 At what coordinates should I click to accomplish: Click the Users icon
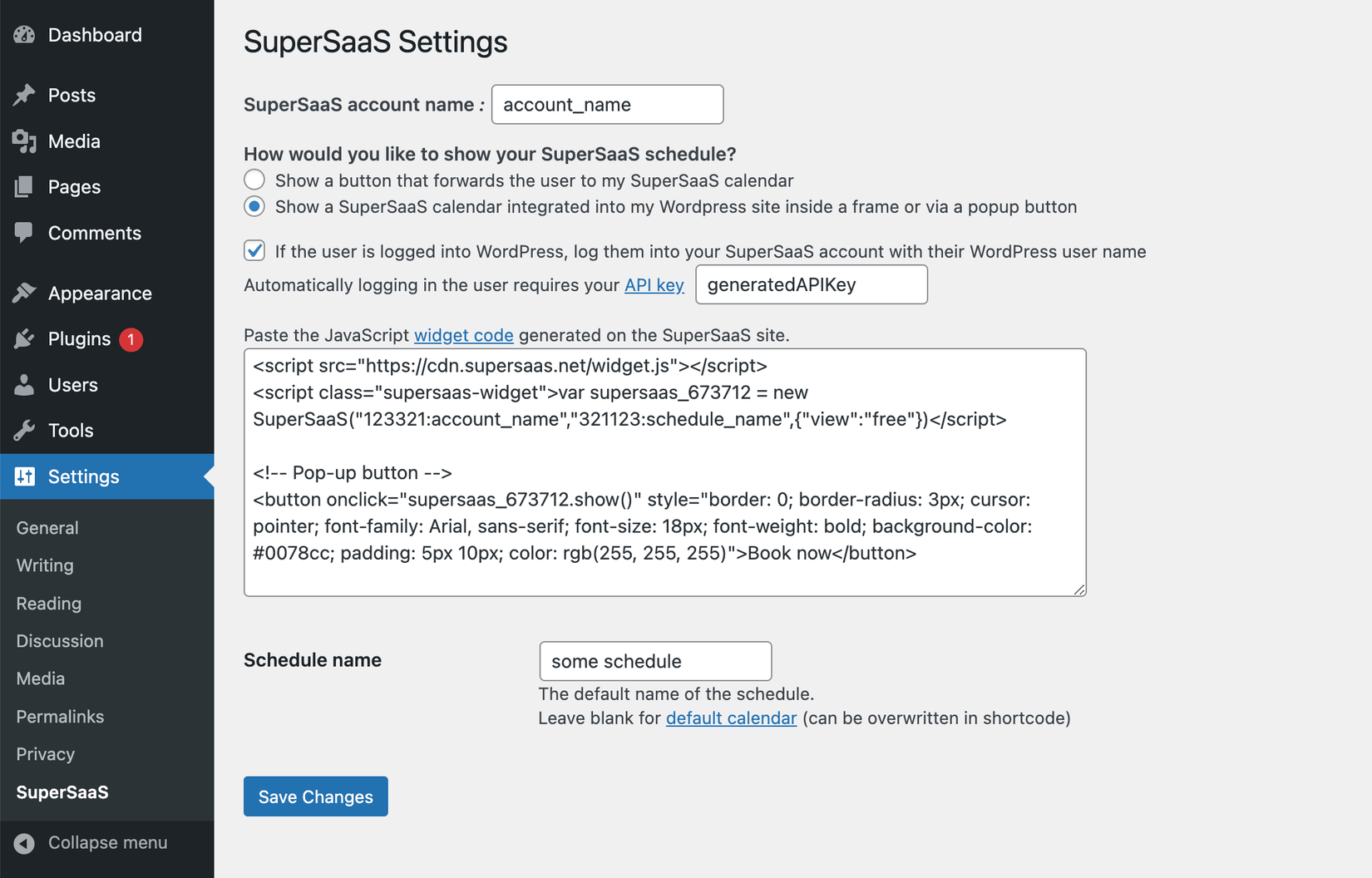click(x=25, y=384)
